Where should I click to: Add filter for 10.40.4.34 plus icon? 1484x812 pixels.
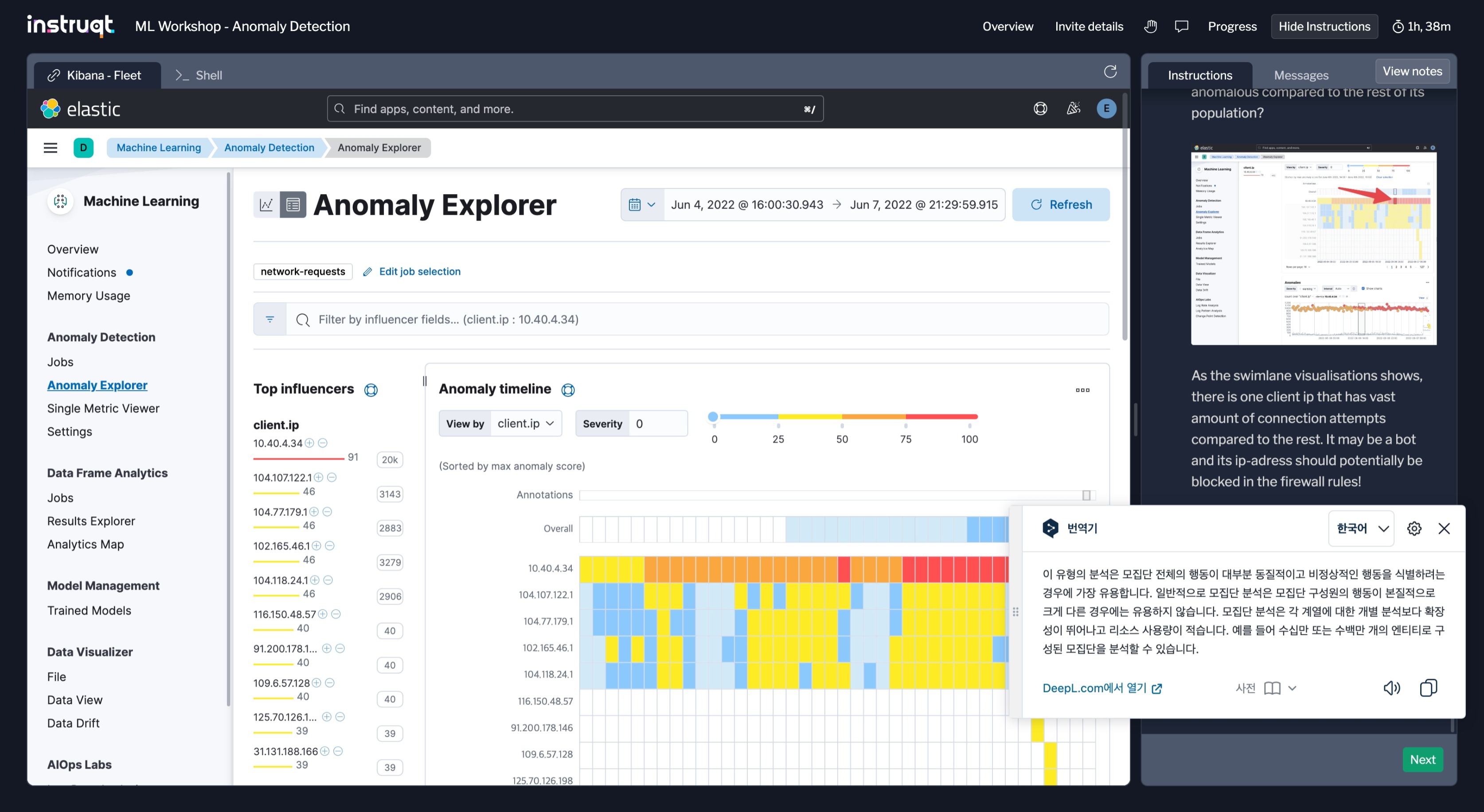click(x=309, y=443)
